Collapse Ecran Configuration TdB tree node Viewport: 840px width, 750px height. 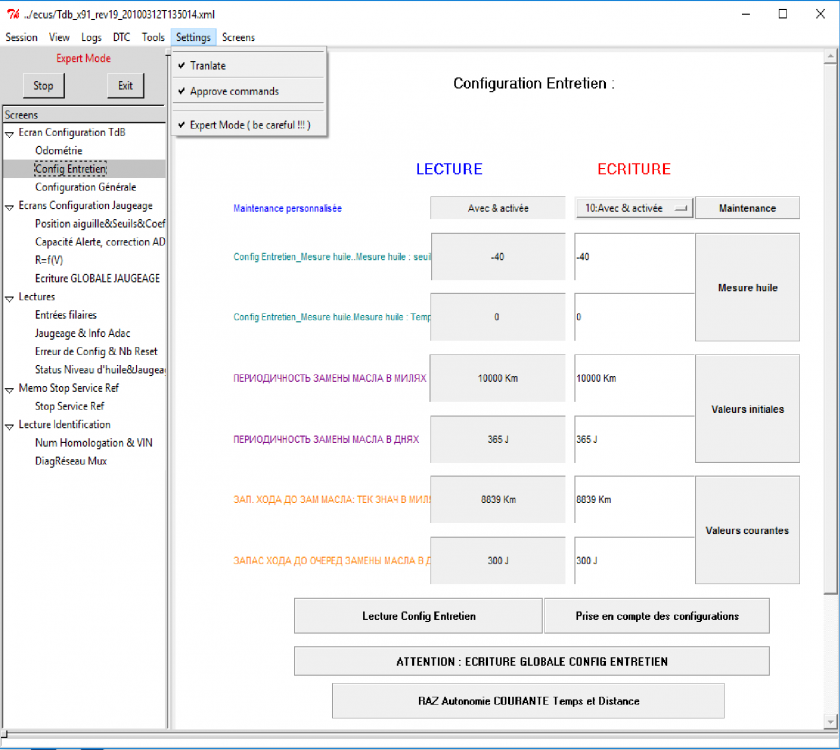coord(10,133)
